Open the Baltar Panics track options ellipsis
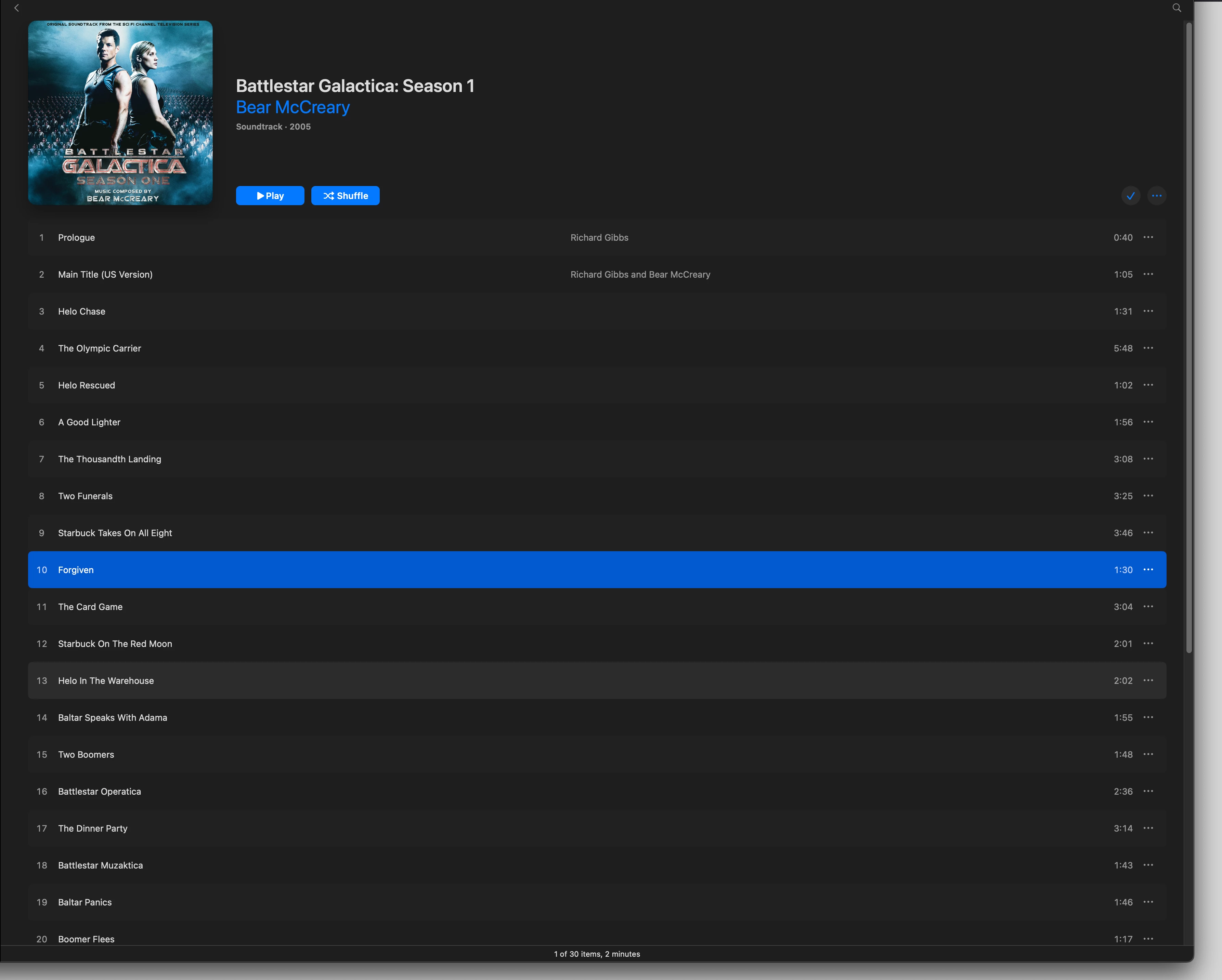This screenshot has width=1222, height=980. pyautogui.click(x=1148, y=902)
